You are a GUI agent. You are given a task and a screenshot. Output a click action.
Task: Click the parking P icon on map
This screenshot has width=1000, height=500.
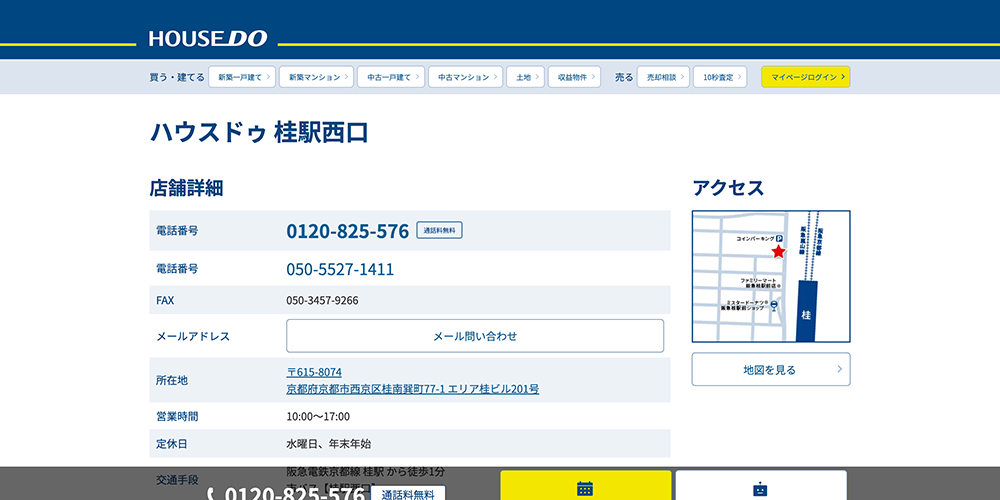[x=779, y=238]
